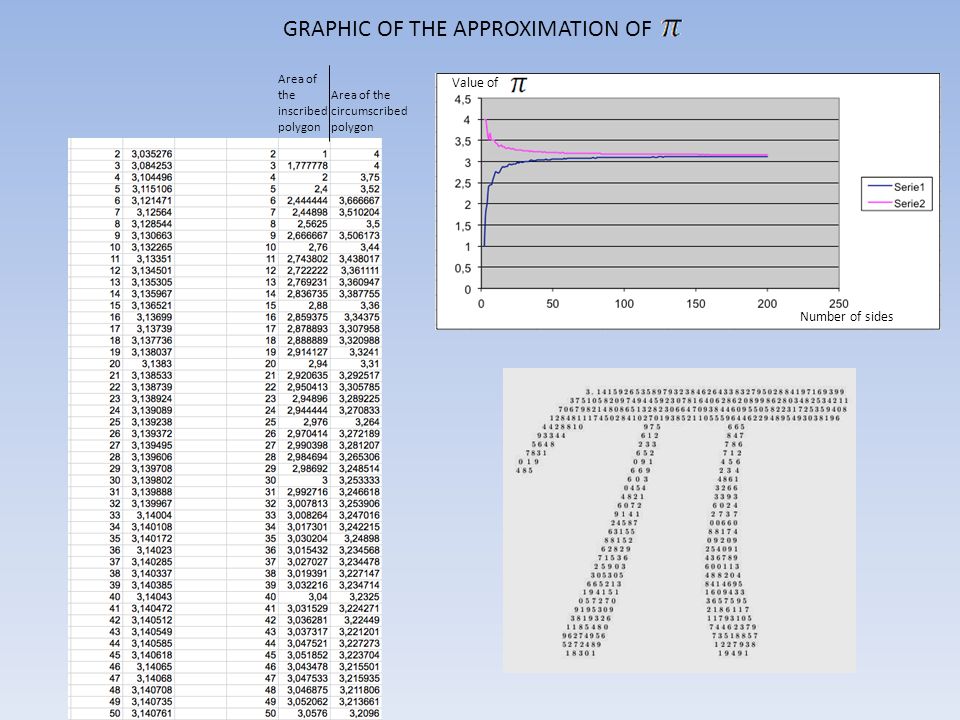
Task: Select the 'Number of sides' axis label
Action: (846, 317)
